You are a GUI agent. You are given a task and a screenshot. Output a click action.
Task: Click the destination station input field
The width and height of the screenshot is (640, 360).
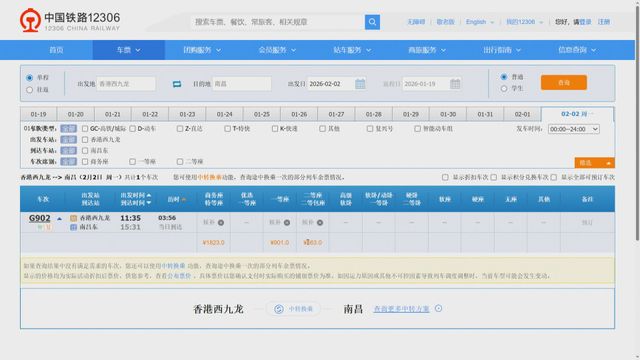click(242, 84)
